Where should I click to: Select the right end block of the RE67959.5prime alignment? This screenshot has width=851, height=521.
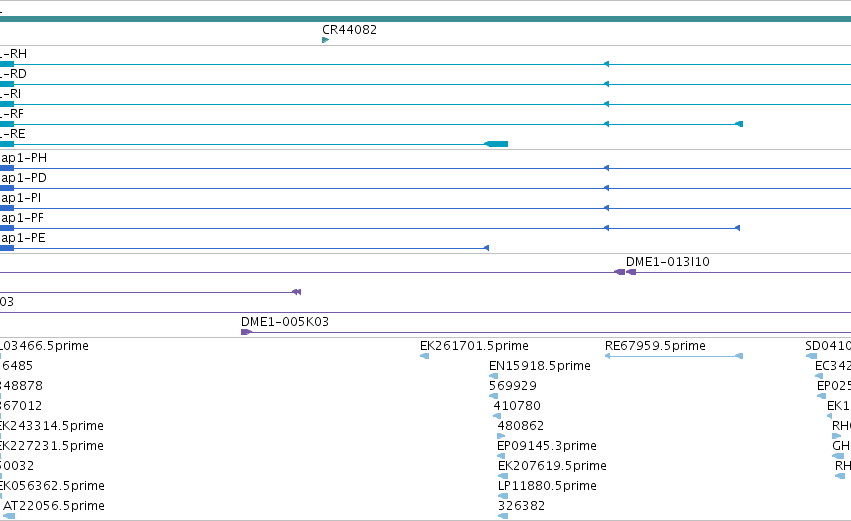click(x=739, y=357)
